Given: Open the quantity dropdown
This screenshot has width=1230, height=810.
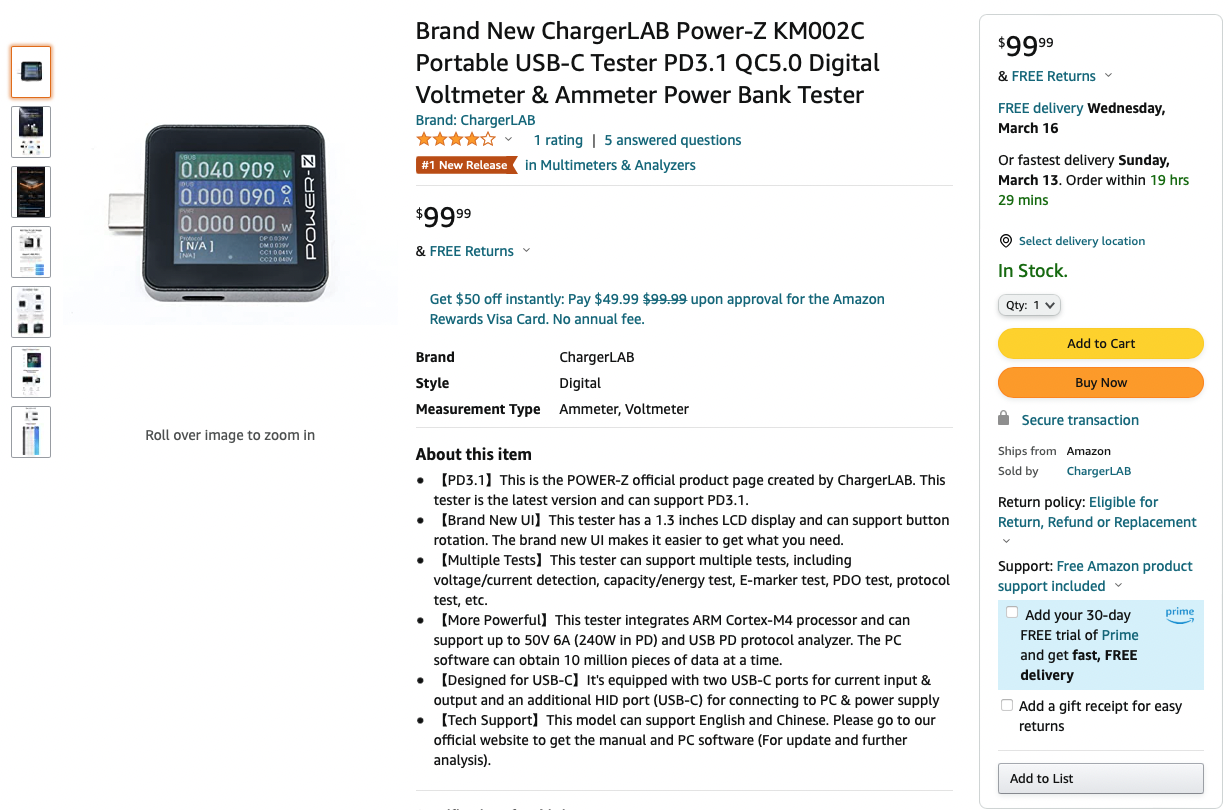Looking at the screenshot, I should (1029, 305).
